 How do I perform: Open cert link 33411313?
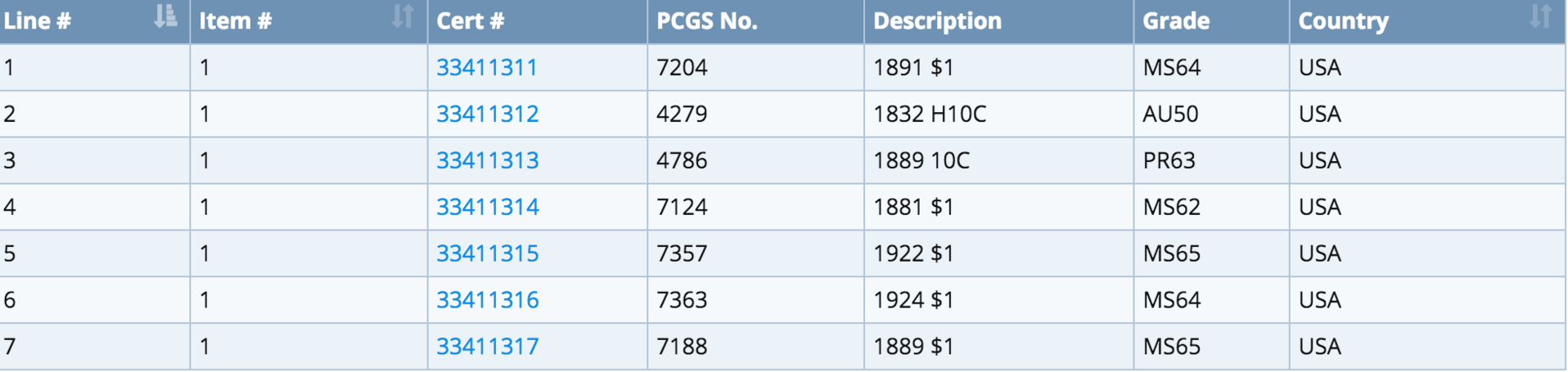488,161
